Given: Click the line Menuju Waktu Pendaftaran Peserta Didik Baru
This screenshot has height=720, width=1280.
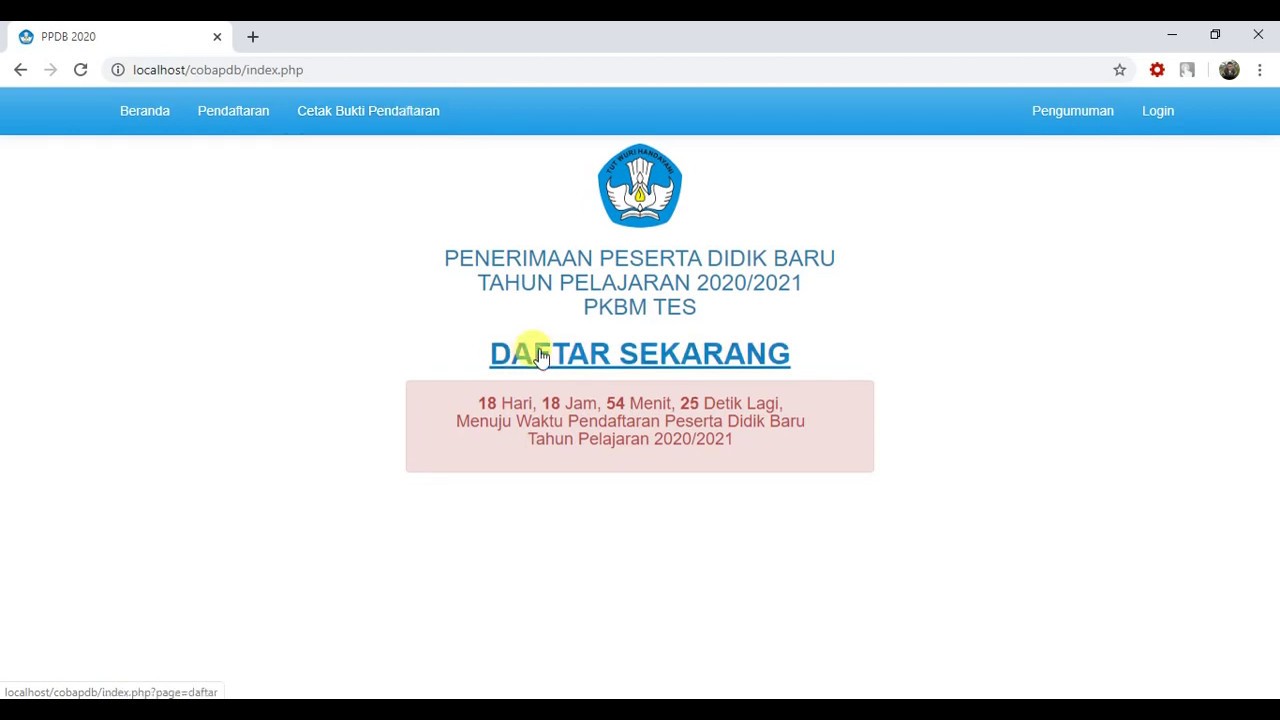Looking at the screenshot, I should coord(630,421).
